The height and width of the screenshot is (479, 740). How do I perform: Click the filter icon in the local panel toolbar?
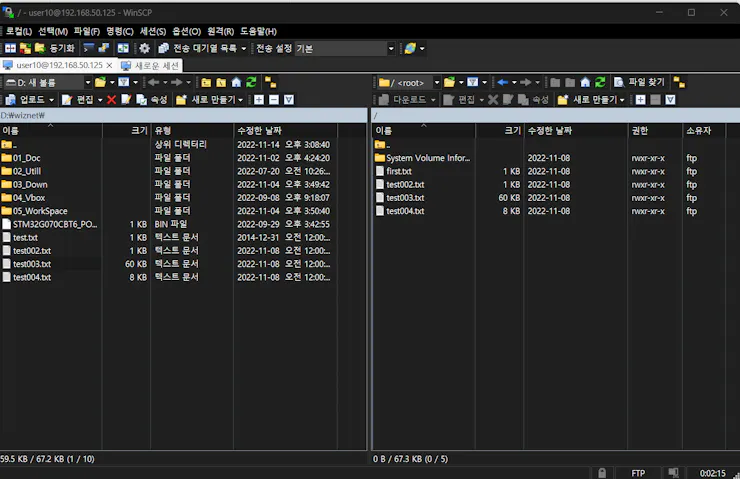[124, 83]
